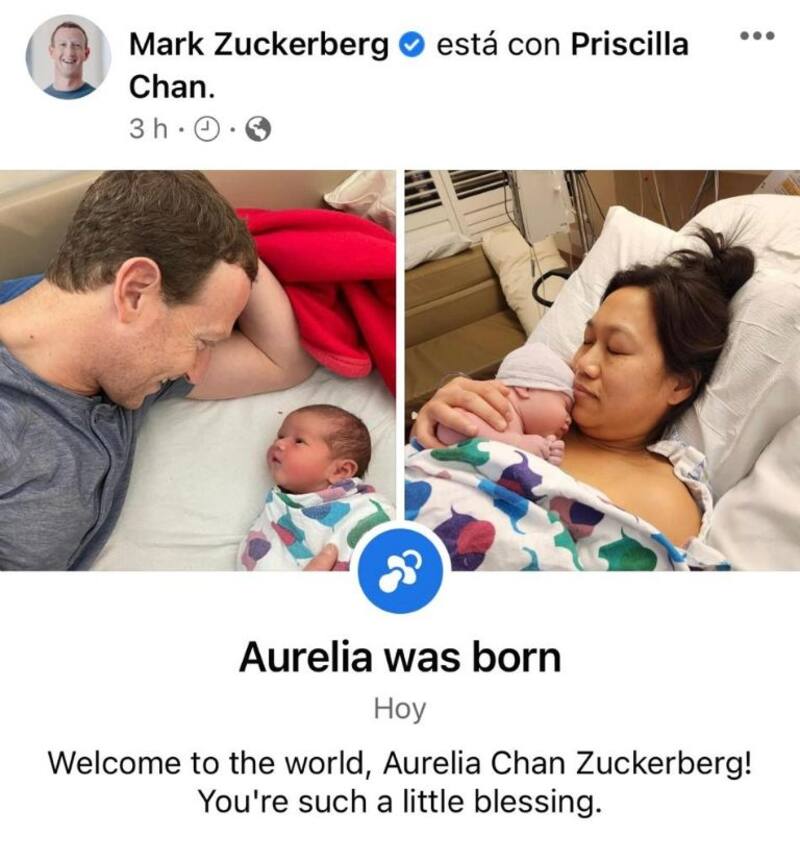Open the right photo of mother holding baby
The height and width of the screenshot is (861, 800).
[x=602, y=370]
